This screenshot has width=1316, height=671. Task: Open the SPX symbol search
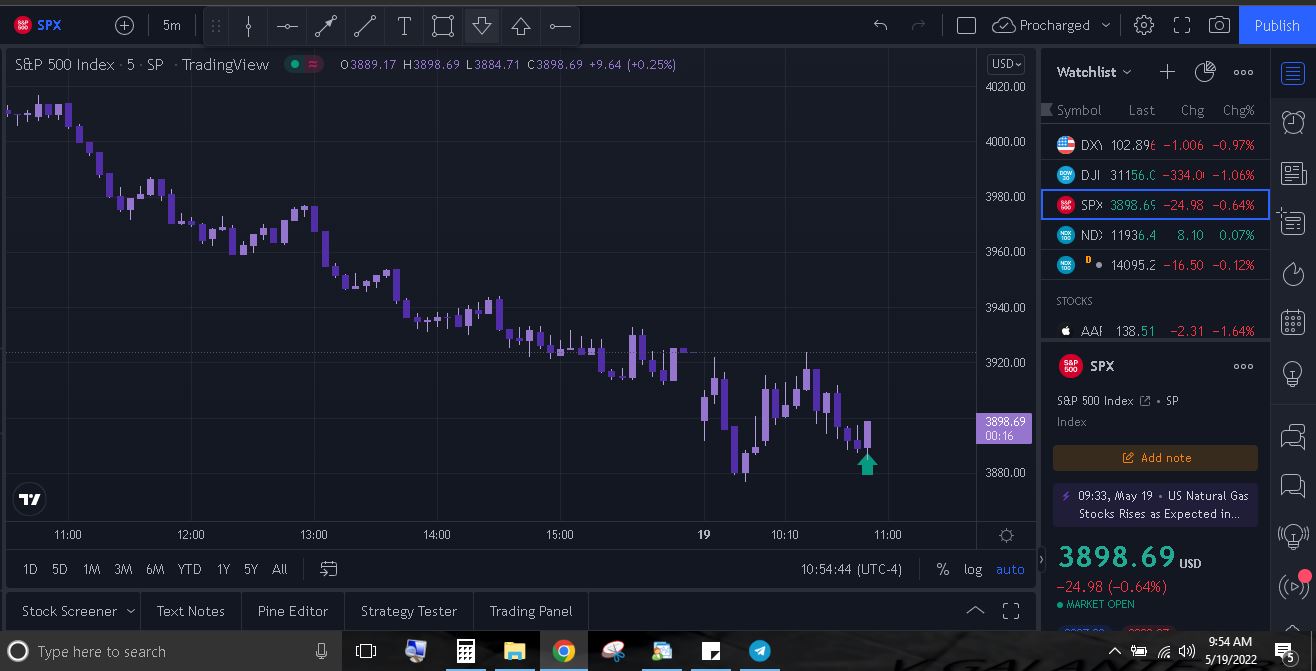point(38,25)
